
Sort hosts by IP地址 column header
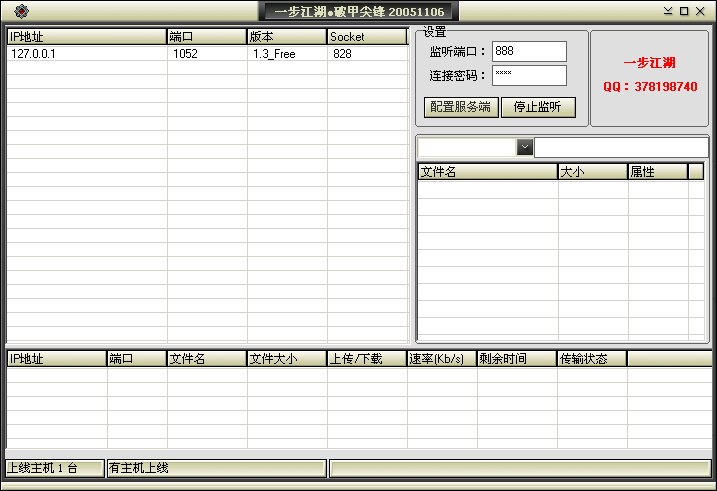(x=86, y=37)
